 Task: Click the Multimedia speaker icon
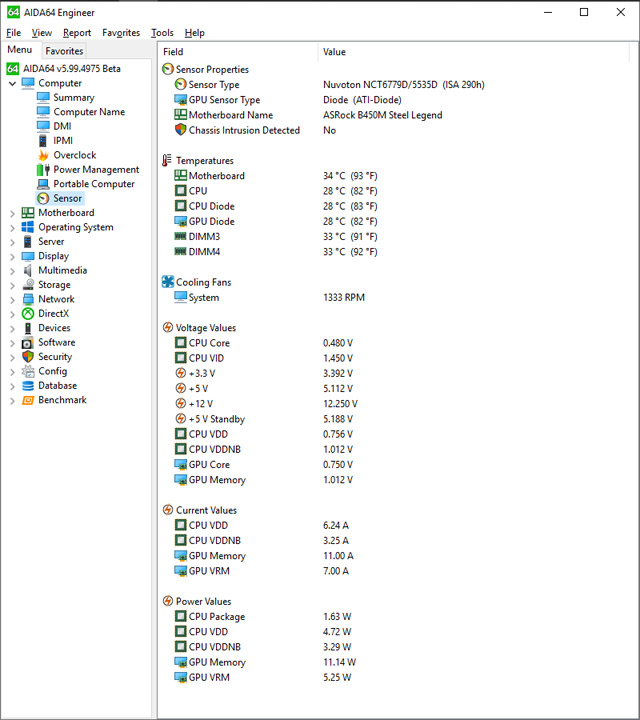[28, 270]
